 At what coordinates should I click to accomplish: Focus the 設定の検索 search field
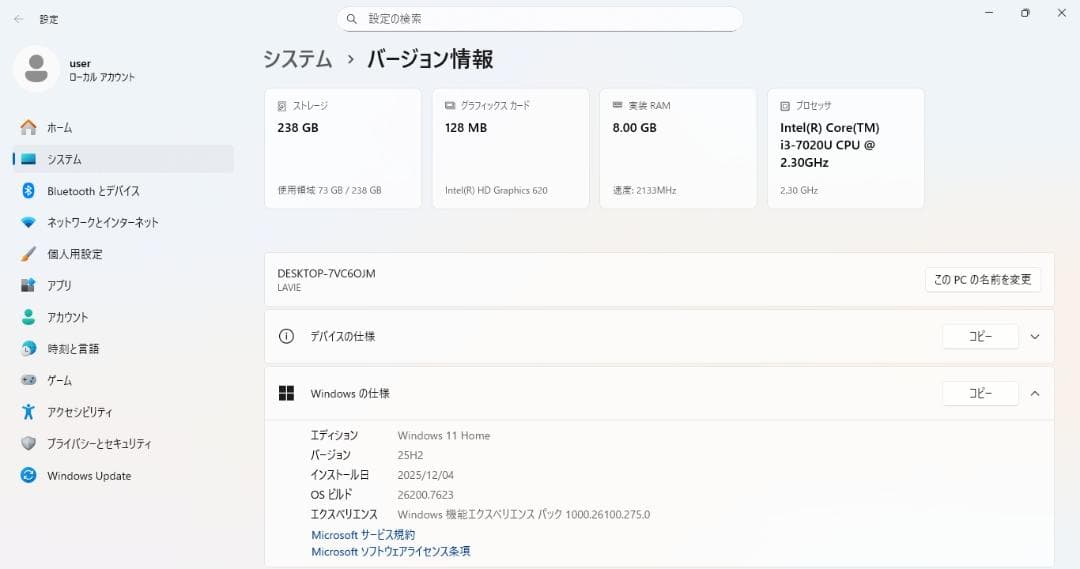pos(539,19)
